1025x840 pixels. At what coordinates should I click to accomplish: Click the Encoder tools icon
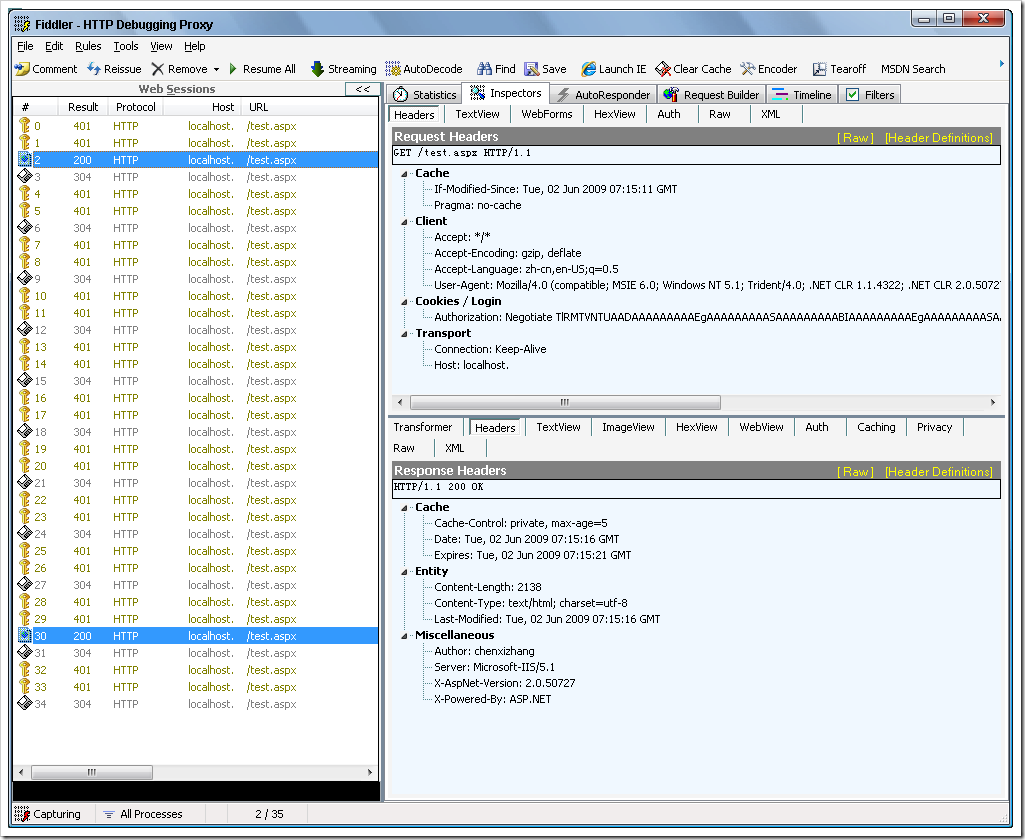[x=748, y=69]
